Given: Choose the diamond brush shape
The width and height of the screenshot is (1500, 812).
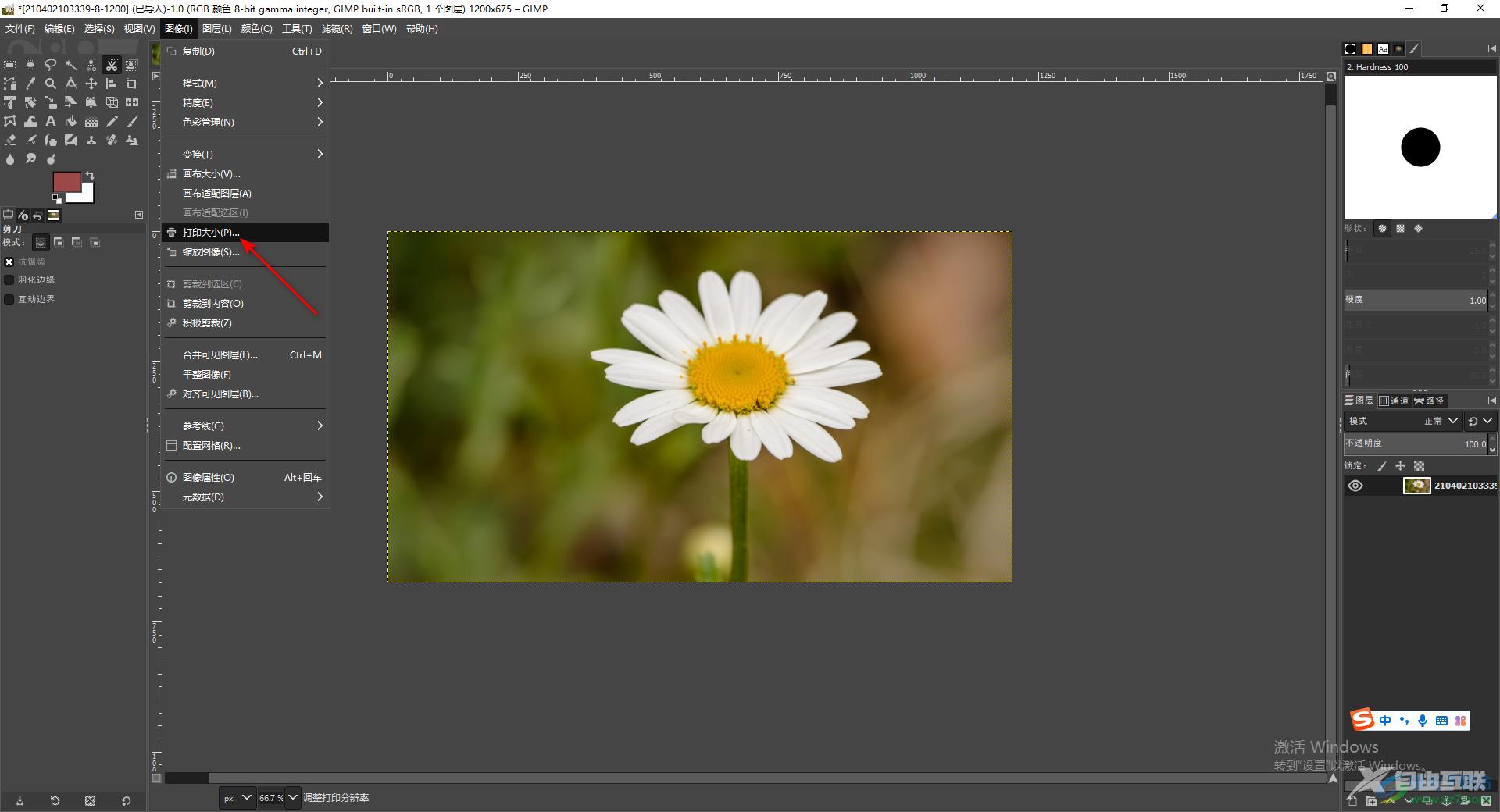Looking at the screenshot, I should click(x=1419, y=229).
